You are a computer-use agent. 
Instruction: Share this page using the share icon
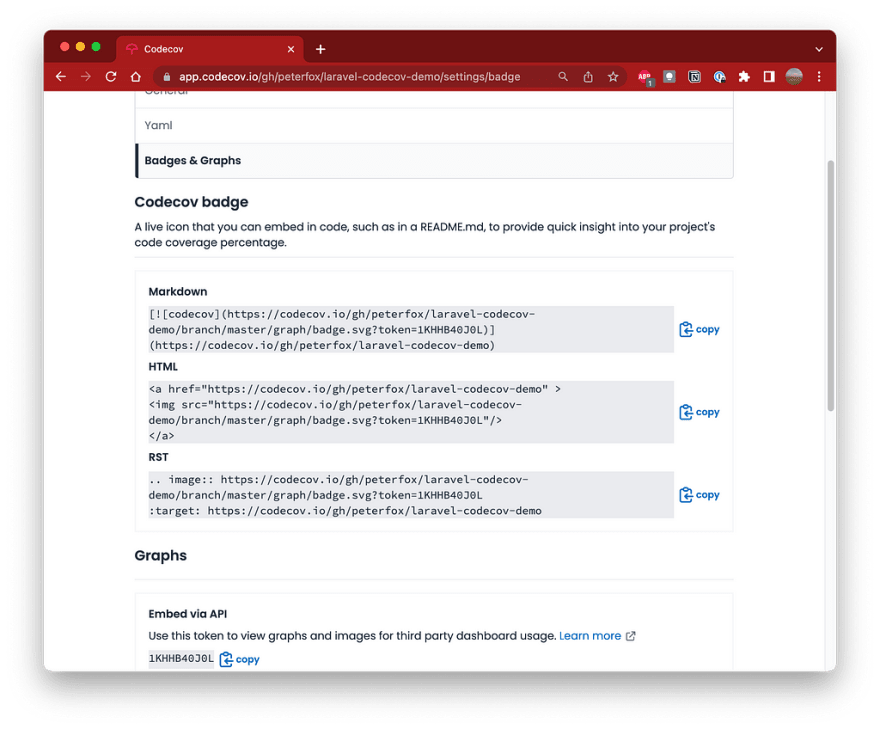coord(588,77)
